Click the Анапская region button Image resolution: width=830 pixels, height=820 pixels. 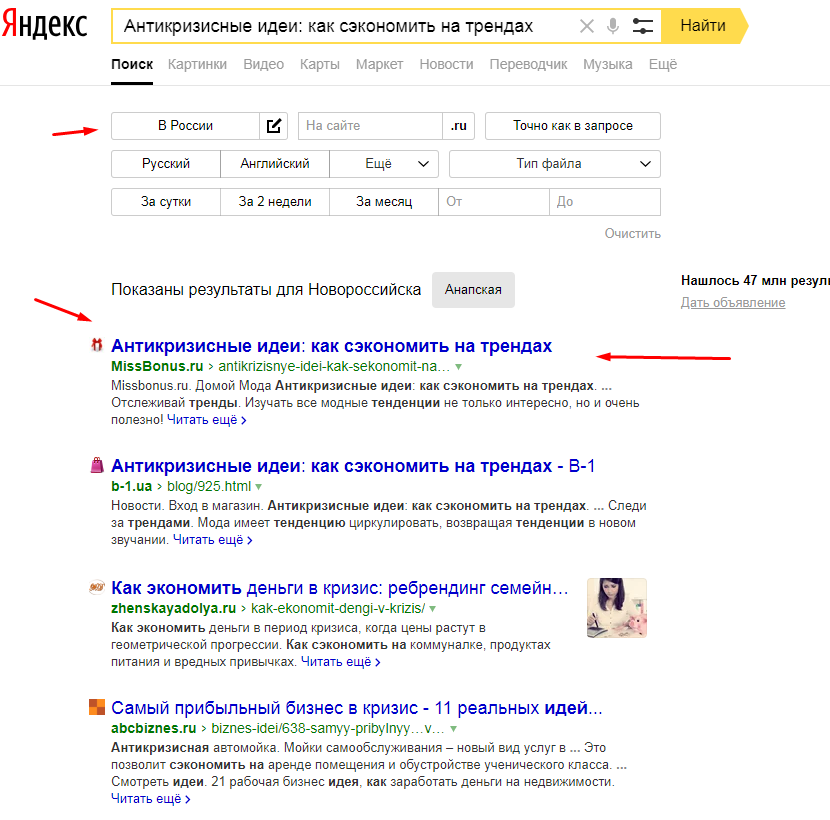pyautogui.click(x=473, y=290)
